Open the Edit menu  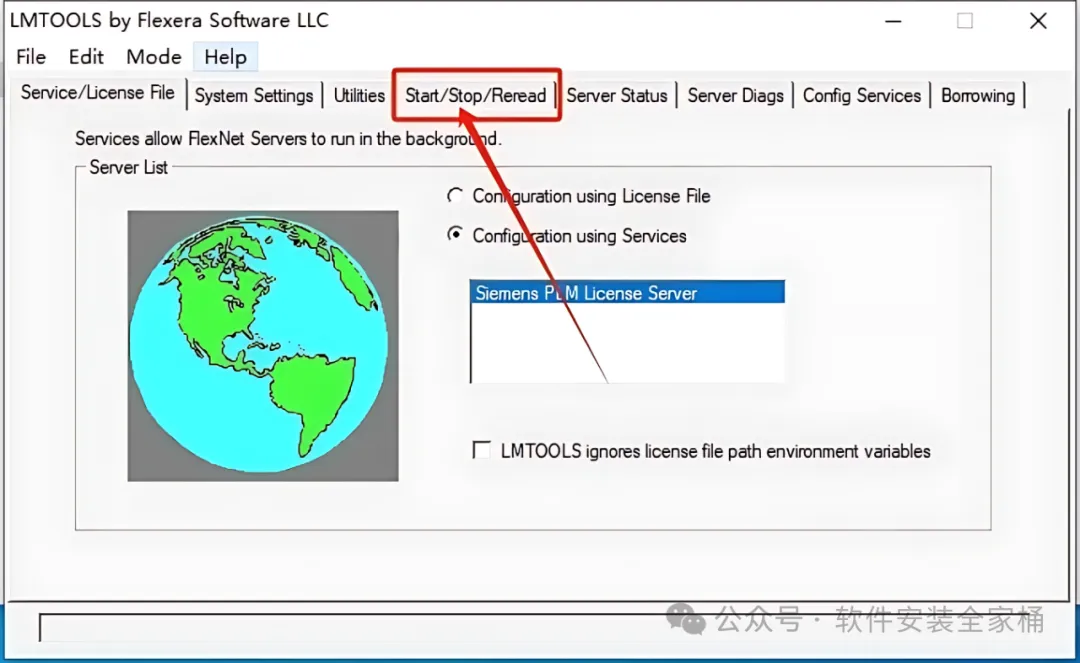[x=86, y=56]
